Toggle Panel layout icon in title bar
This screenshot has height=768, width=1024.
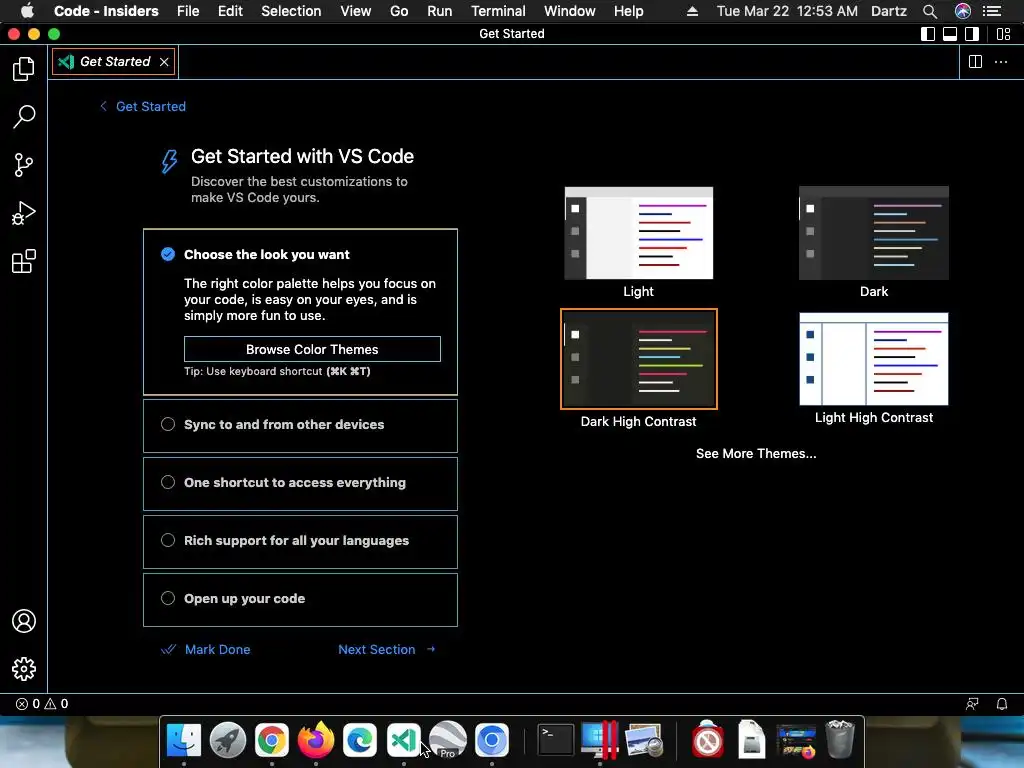tap(950, 34)
